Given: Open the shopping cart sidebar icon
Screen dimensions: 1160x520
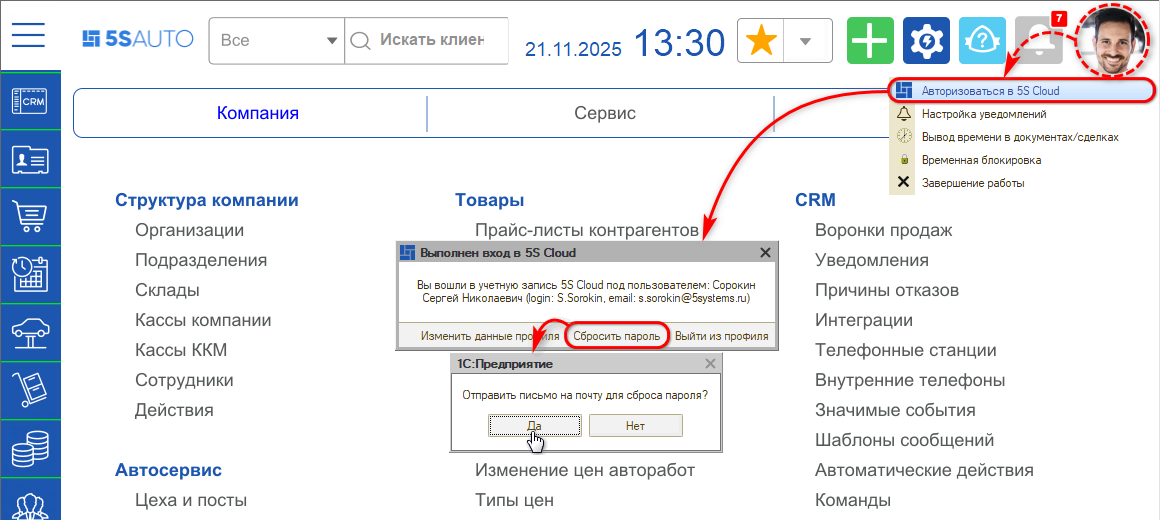Looking at the screenshot, I should click(x=30, y=217).
